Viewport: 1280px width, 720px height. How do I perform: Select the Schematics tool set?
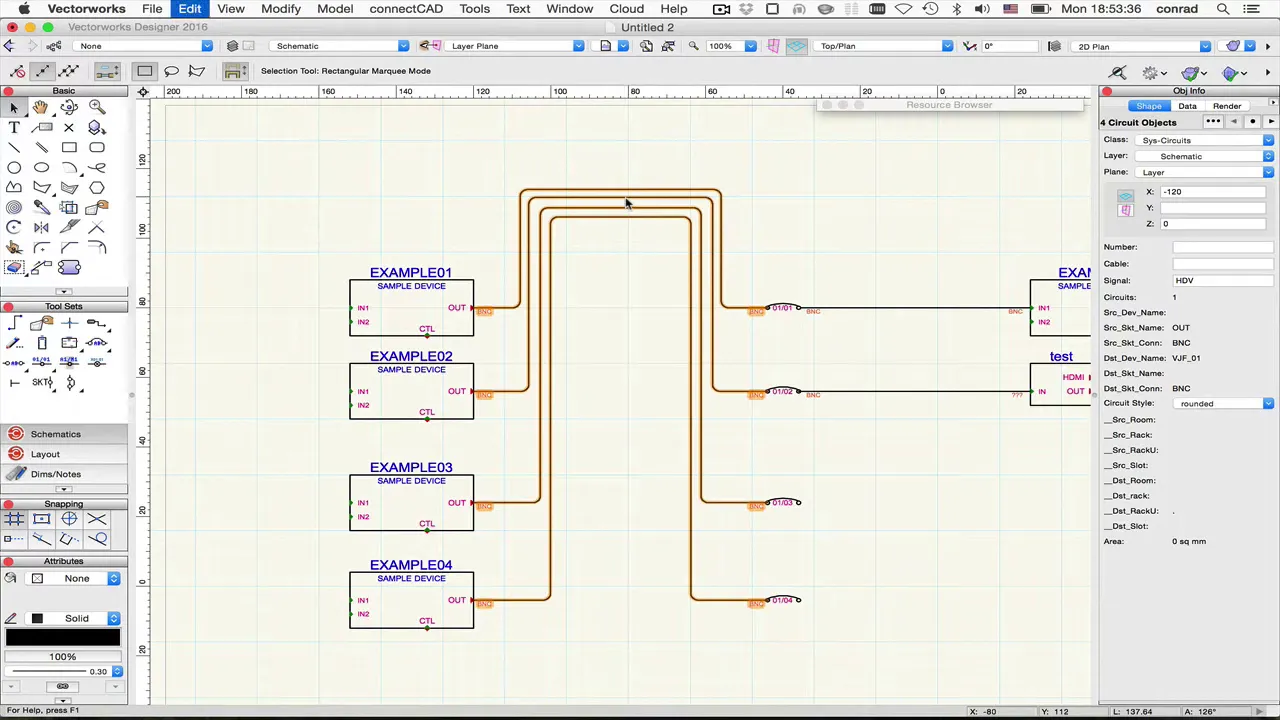pyautogui.click(x=64, y=434)
